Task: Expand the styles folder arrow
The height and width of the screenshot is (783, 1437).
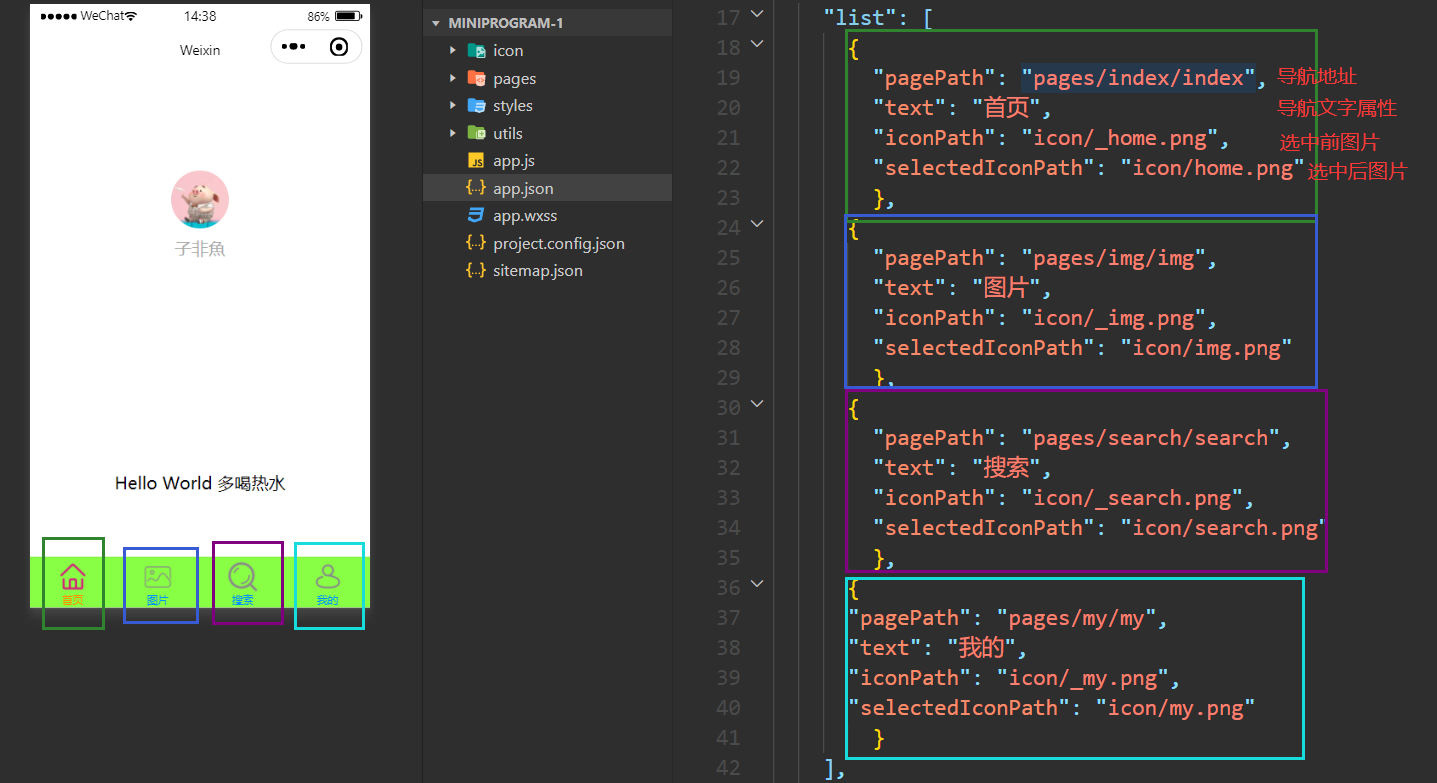Action: click(453, 105)
